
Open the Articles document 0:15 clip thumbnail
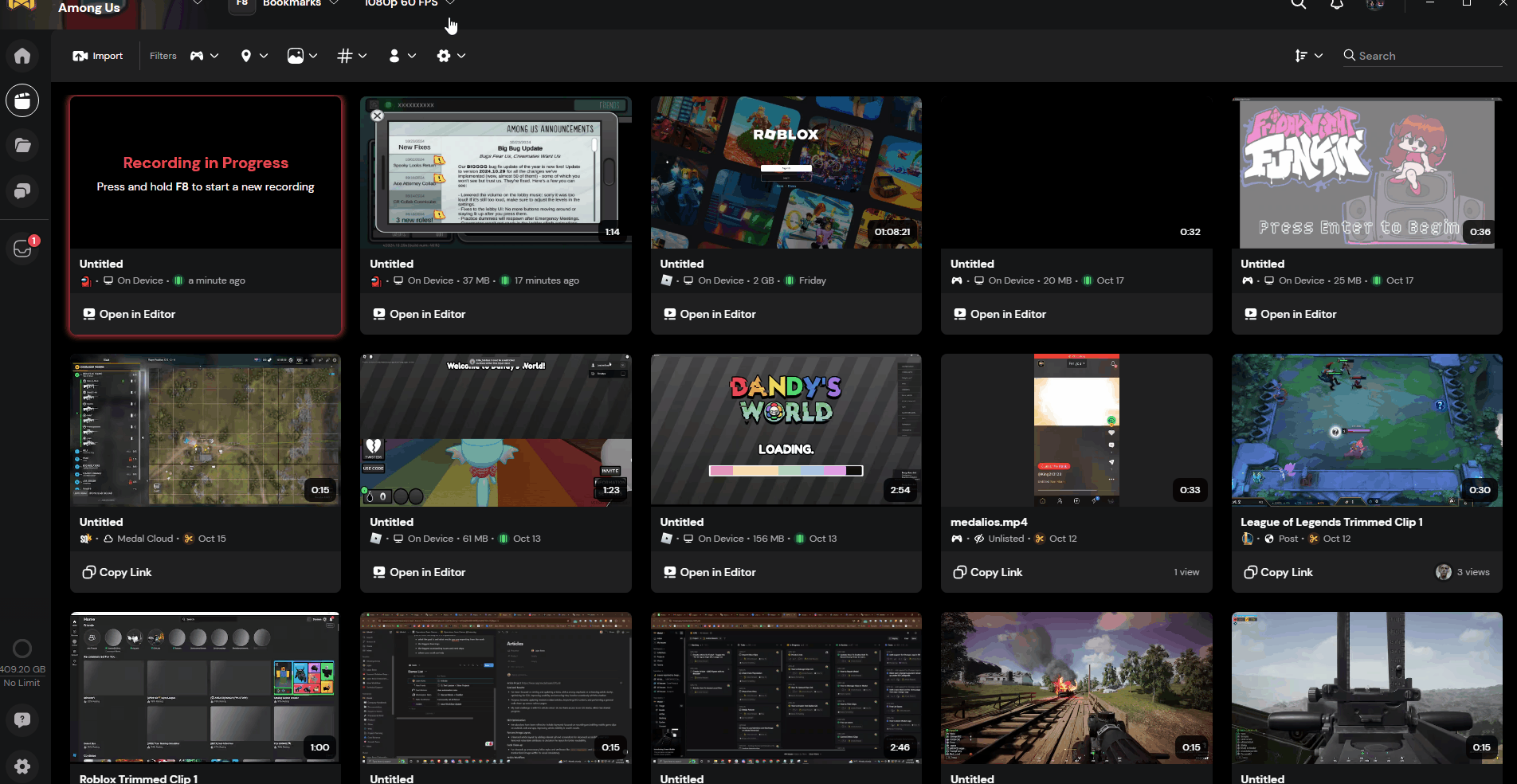496,688
